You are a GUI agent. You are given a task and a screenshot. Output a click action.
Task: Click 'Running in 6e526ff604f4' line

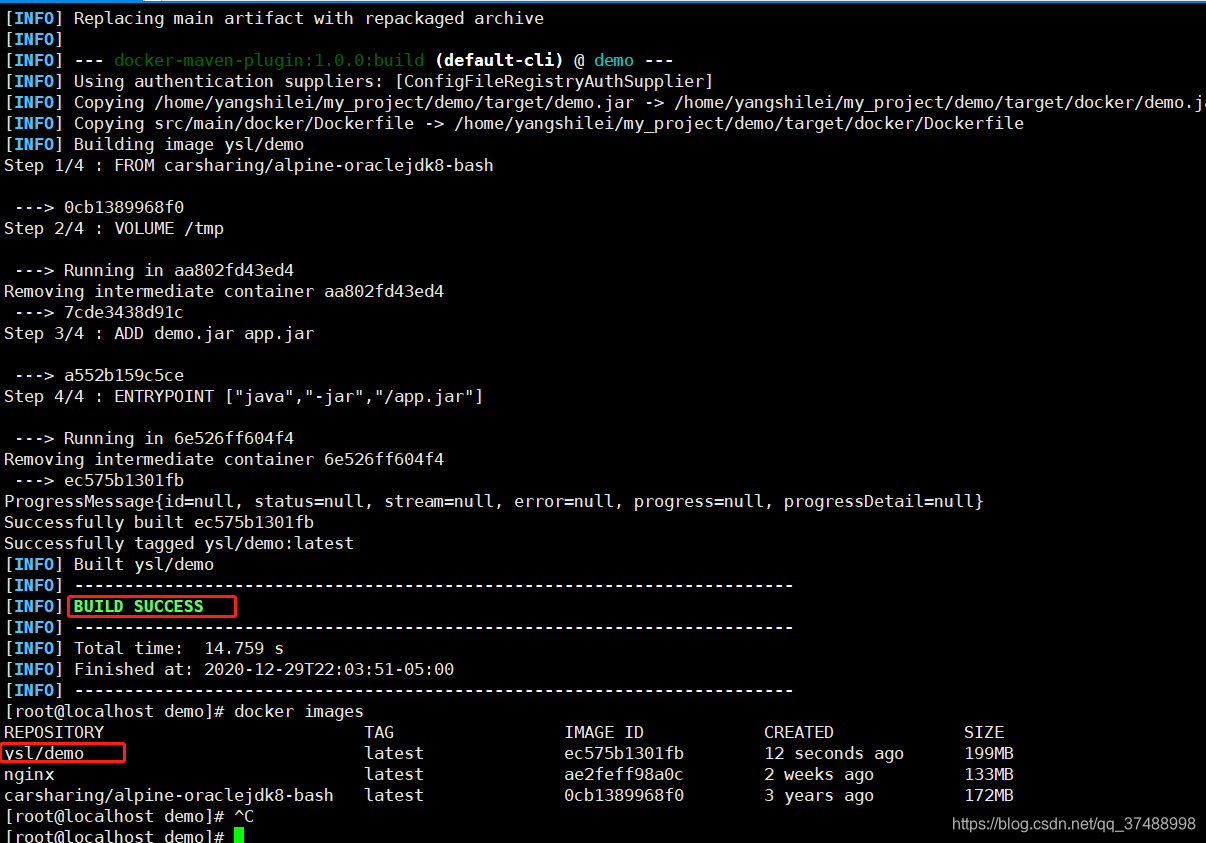(154, 438)
